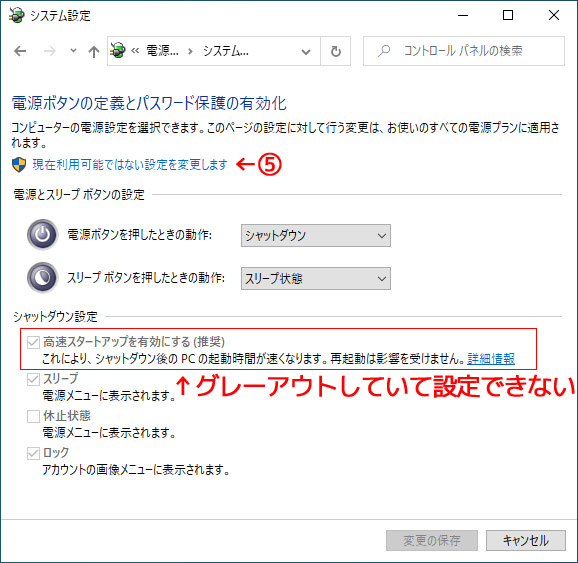Open the recent locations chevron
This screenshot has width=578, height=563.
tap(73, 51)
